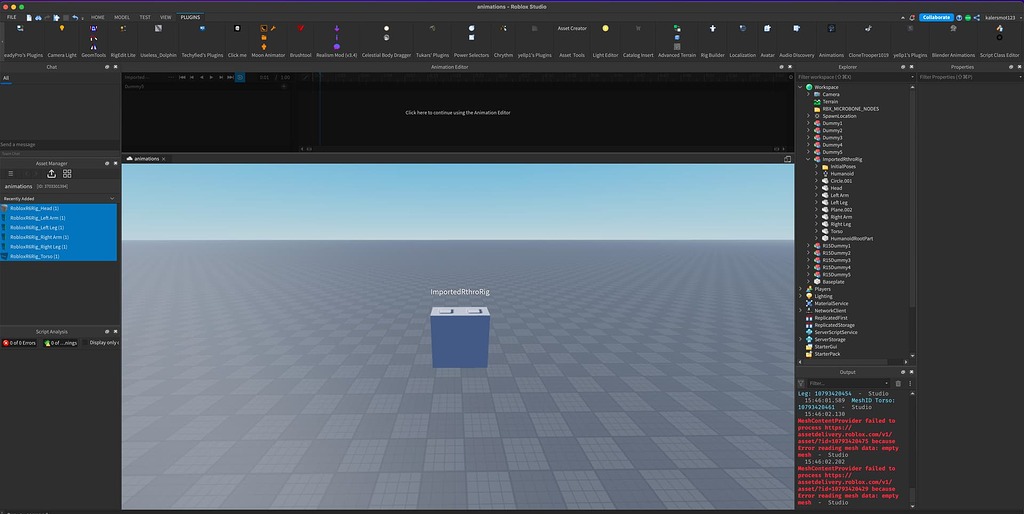Click the Filter Properties search field
The height and width of the screenshot is (514, 1024).
[970, 77]
